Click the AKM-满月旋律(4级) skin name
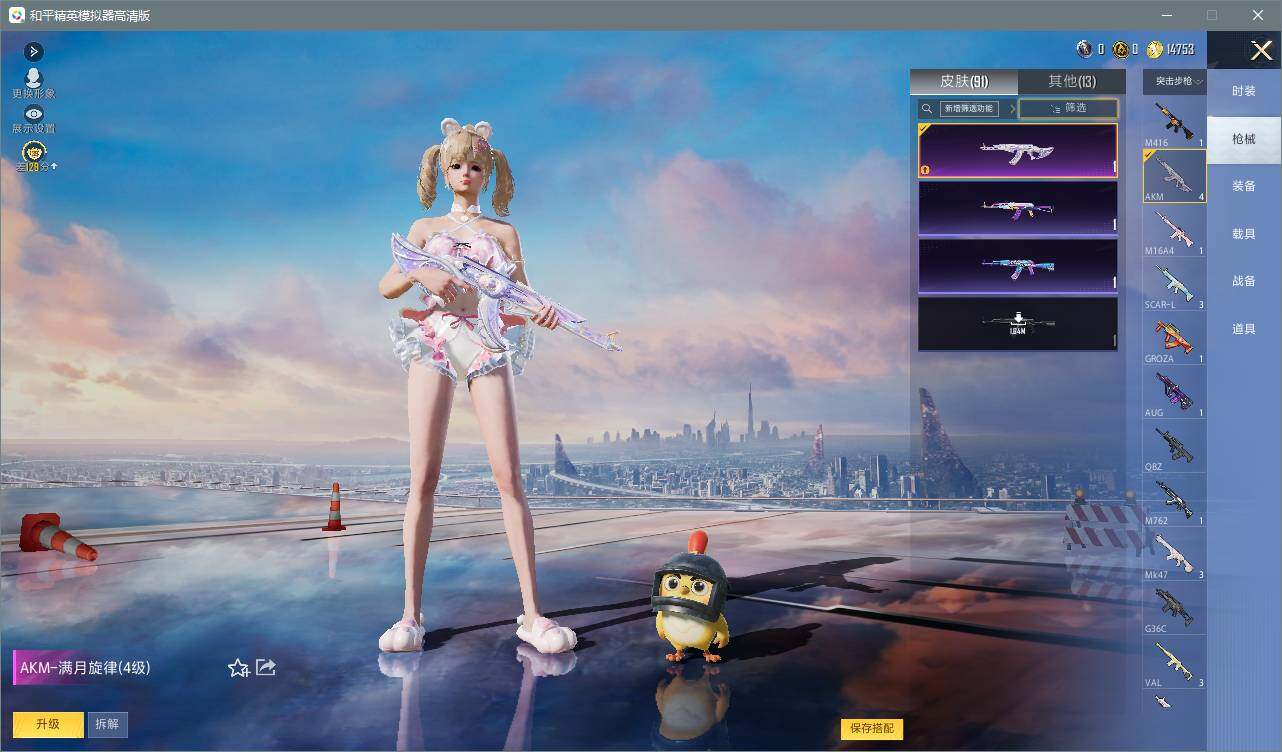1282x752 pixels. [x=85, y=667]
